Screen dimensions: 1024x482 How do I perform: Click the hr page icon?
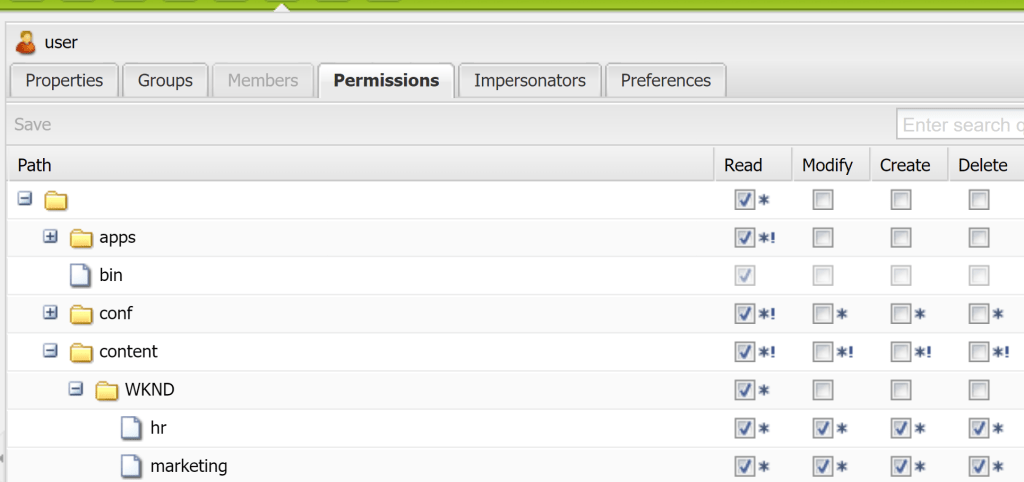click(132, 428)
